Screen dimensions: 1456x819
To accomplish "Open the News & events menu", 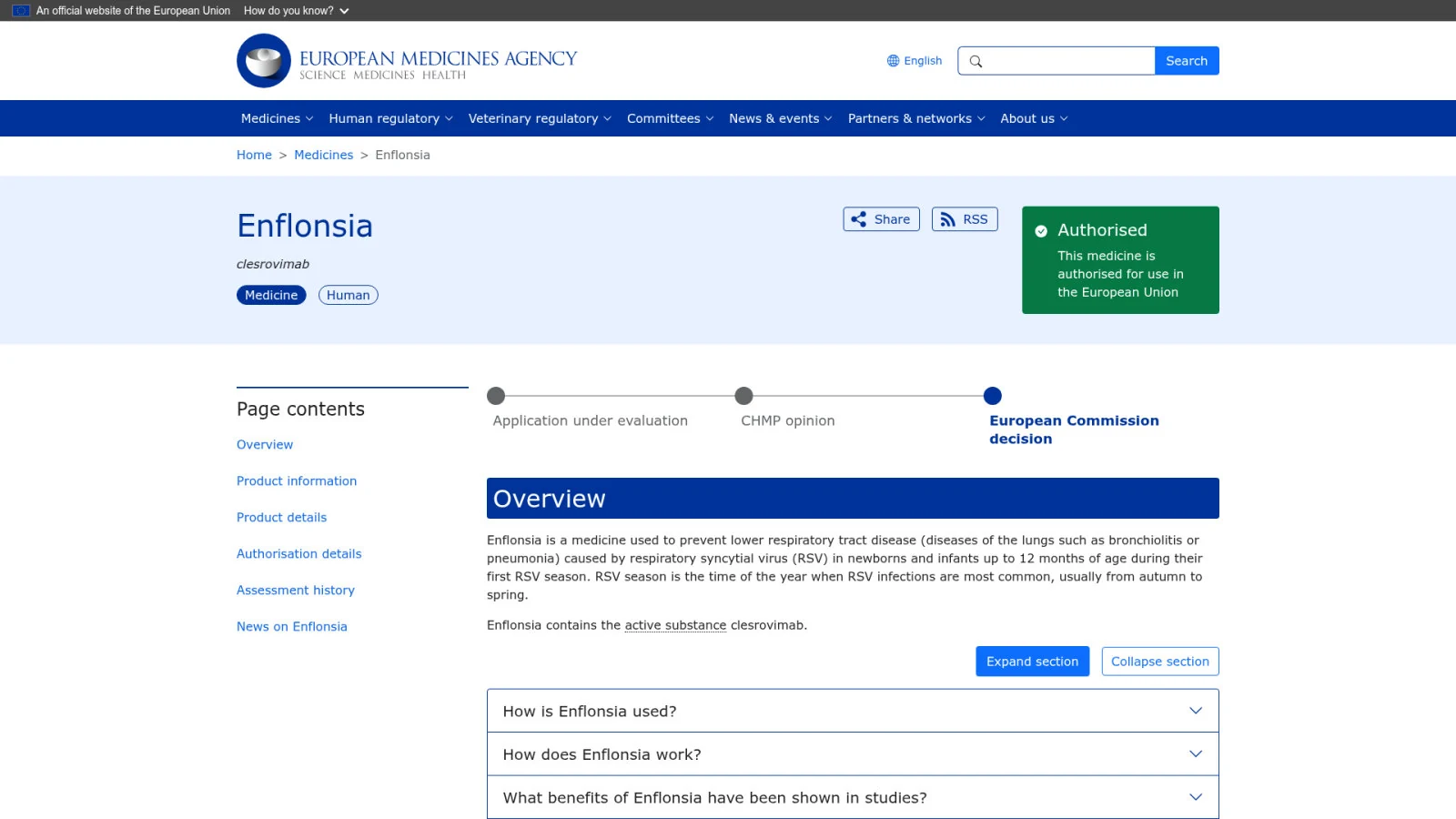I will coord(780,118).
